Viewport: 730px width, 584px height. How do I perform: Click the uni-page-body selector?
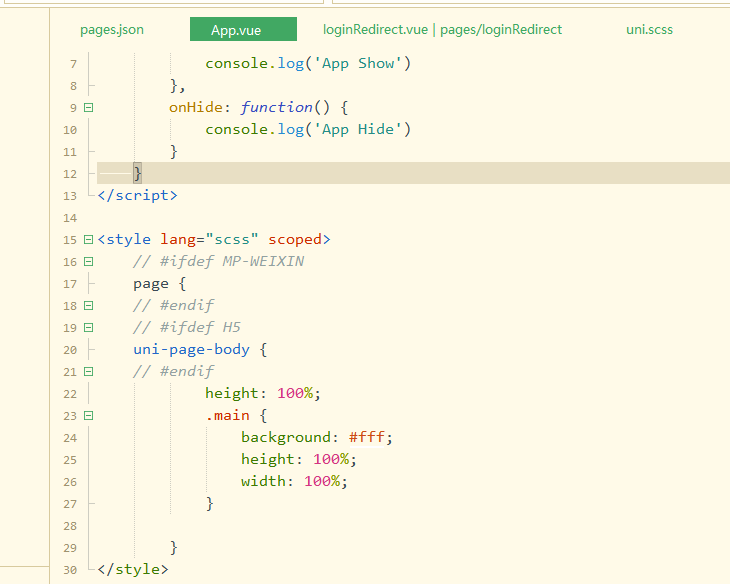coord(191,350)
